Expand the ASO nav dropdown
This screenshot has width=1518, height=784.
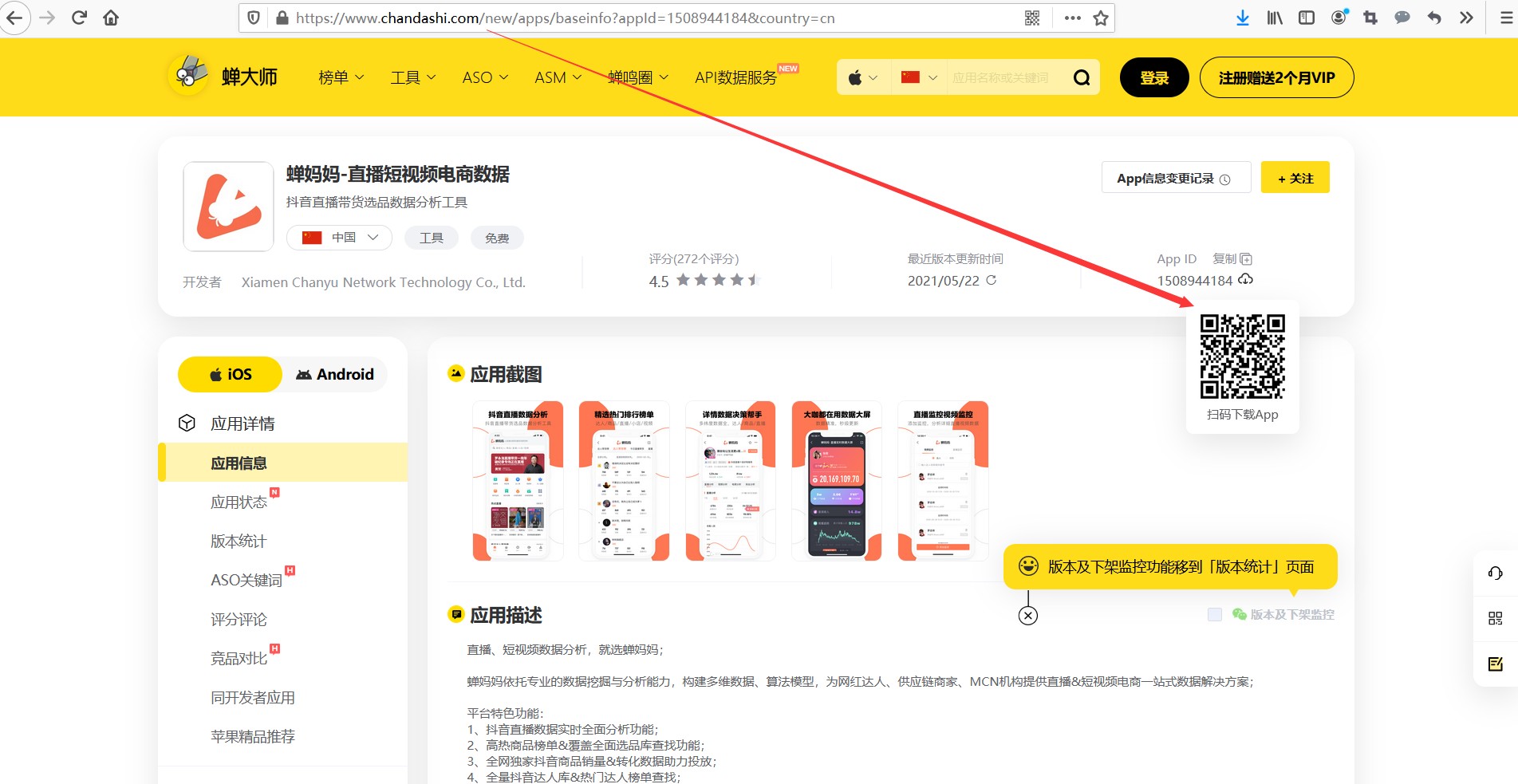pos(485,77)
